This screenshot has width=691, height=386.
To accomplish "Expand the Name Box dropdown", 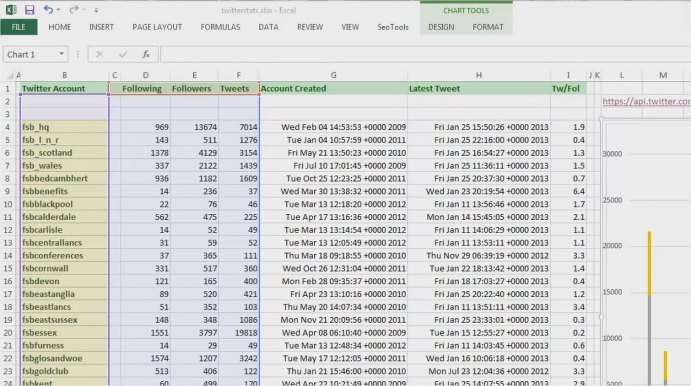I will (x=61, y=54).
